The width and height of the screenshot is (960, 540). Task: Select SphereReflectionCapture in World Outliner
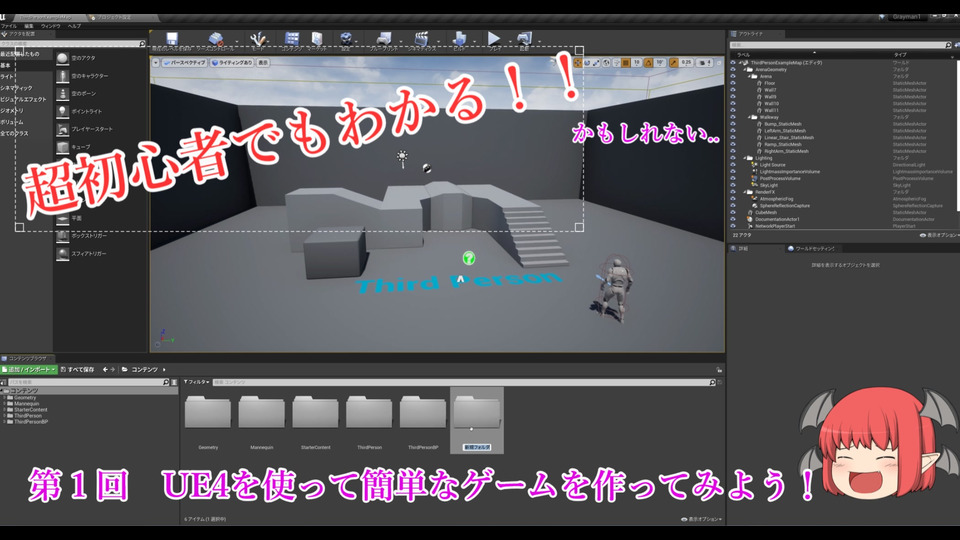(x=784, y=206)
